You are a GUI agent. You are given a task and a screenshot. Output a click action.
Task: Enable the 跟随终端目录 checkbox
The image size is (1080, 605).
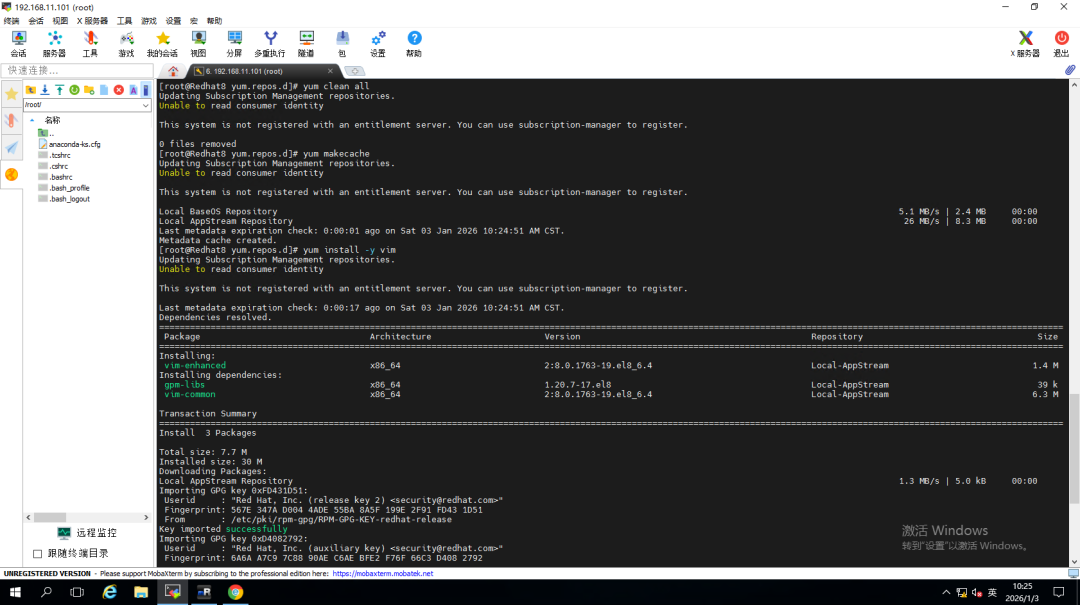pos(38,553)
